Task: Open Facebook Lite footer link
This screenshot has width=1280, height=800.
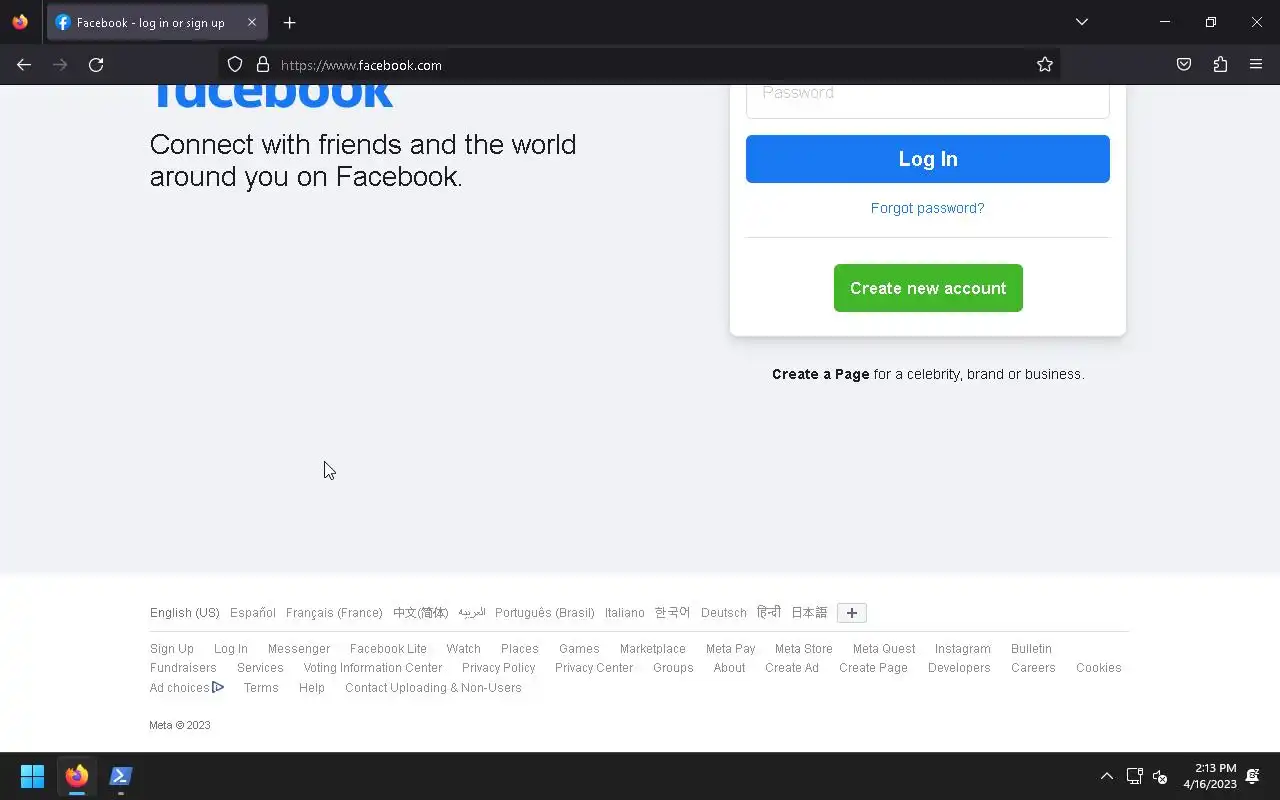Action: click(388, 649)
